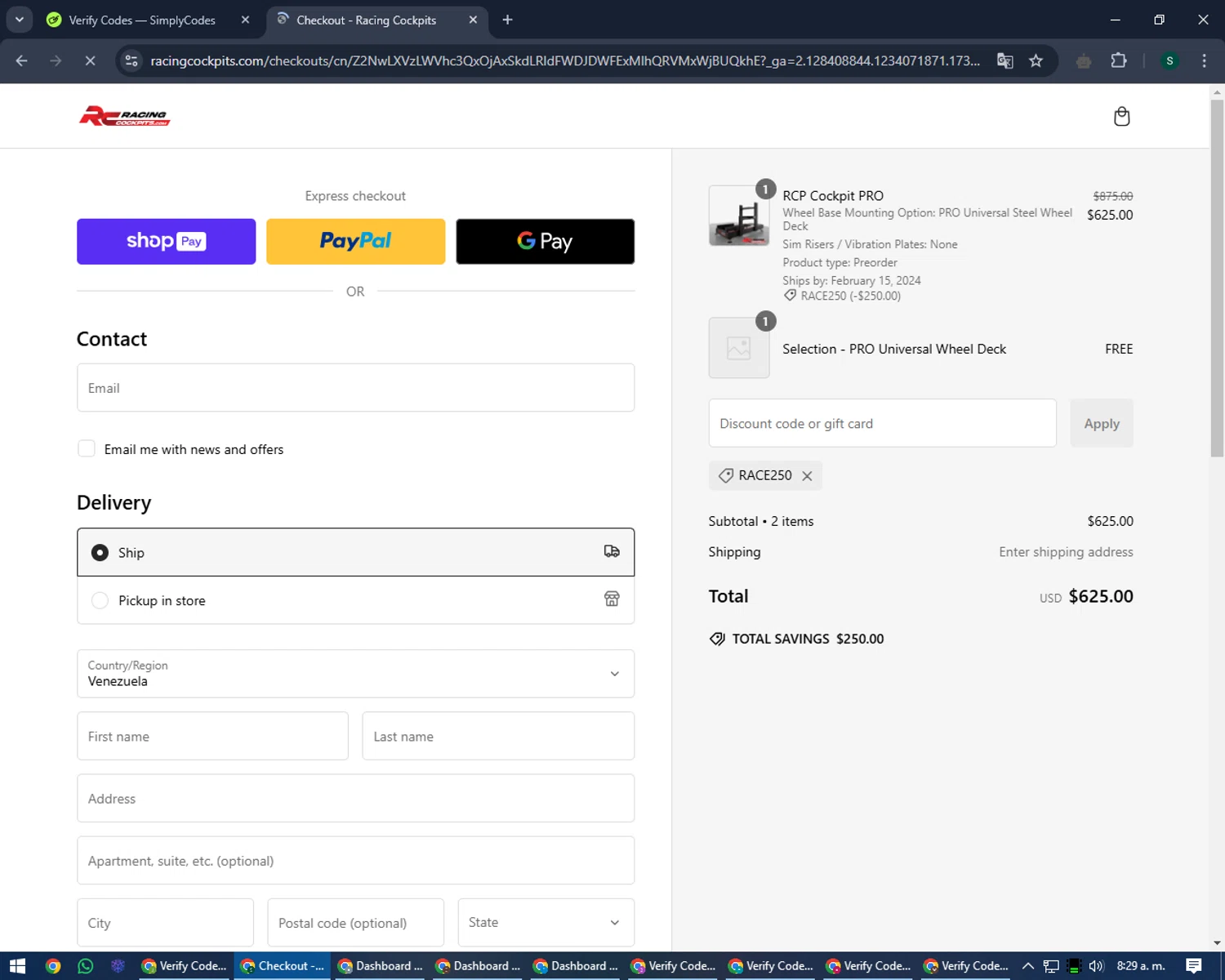The image size is (1225, 980).
Task: Click the Last name field
Action: click(x=498, y=736)
